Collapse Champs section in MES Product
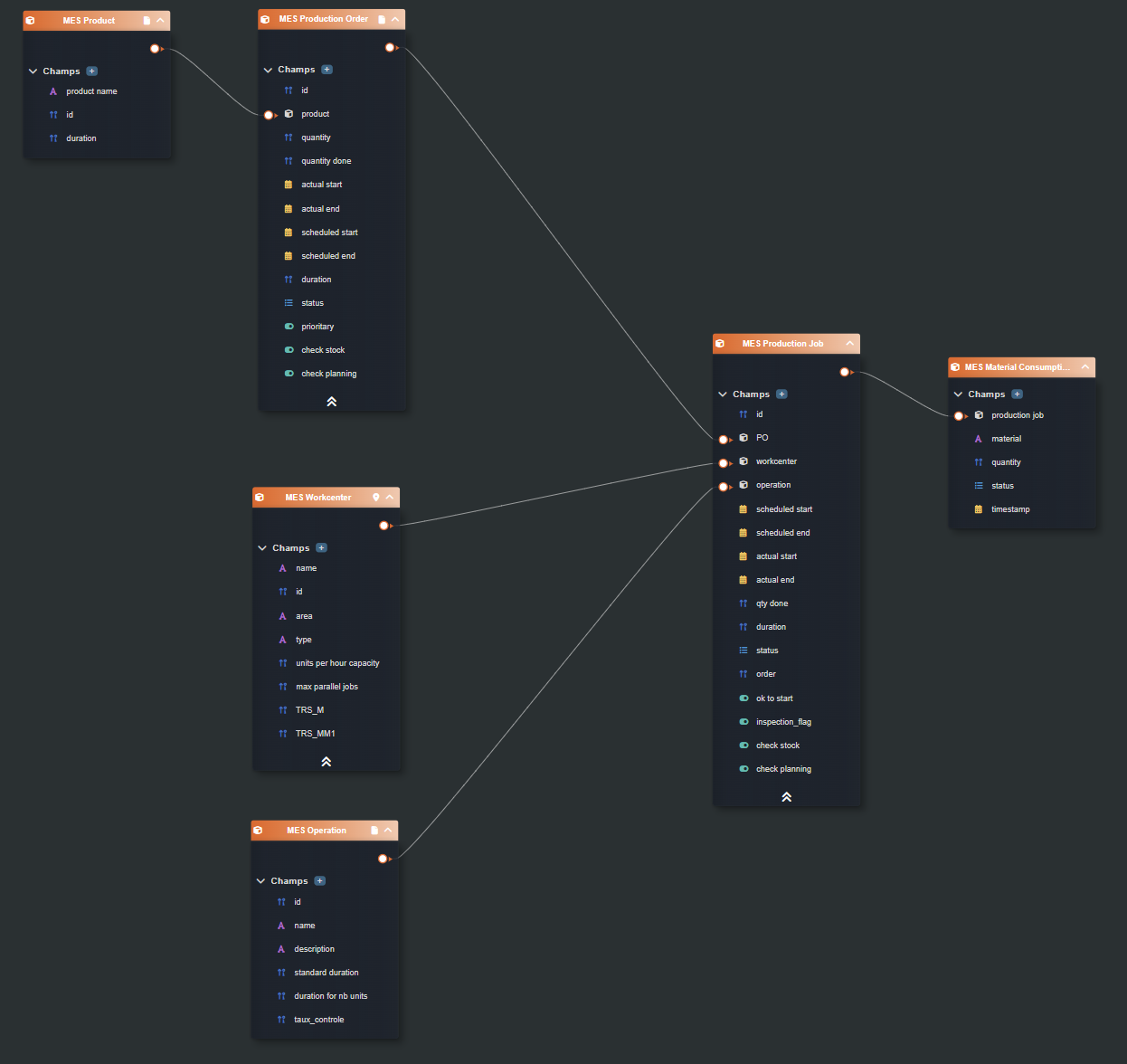Image resolution: width=1127 pixels, height=1064 pixels. tap(33, 71)
